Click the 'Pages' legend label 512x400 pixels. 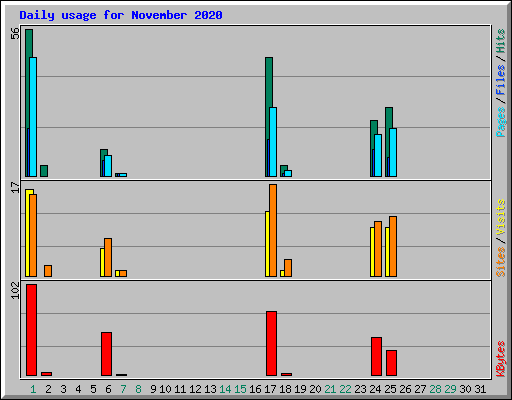click(501, 122)
